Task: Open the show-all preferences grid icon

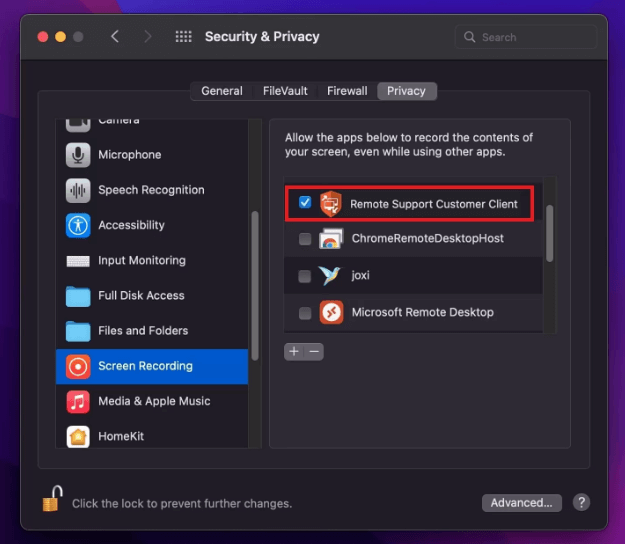Action: [183, 37]
